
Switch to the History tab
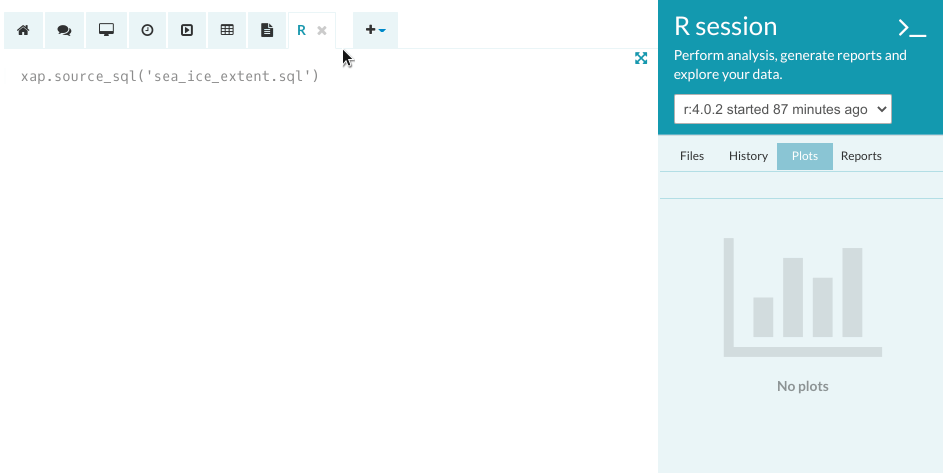[x=748, y=156]
